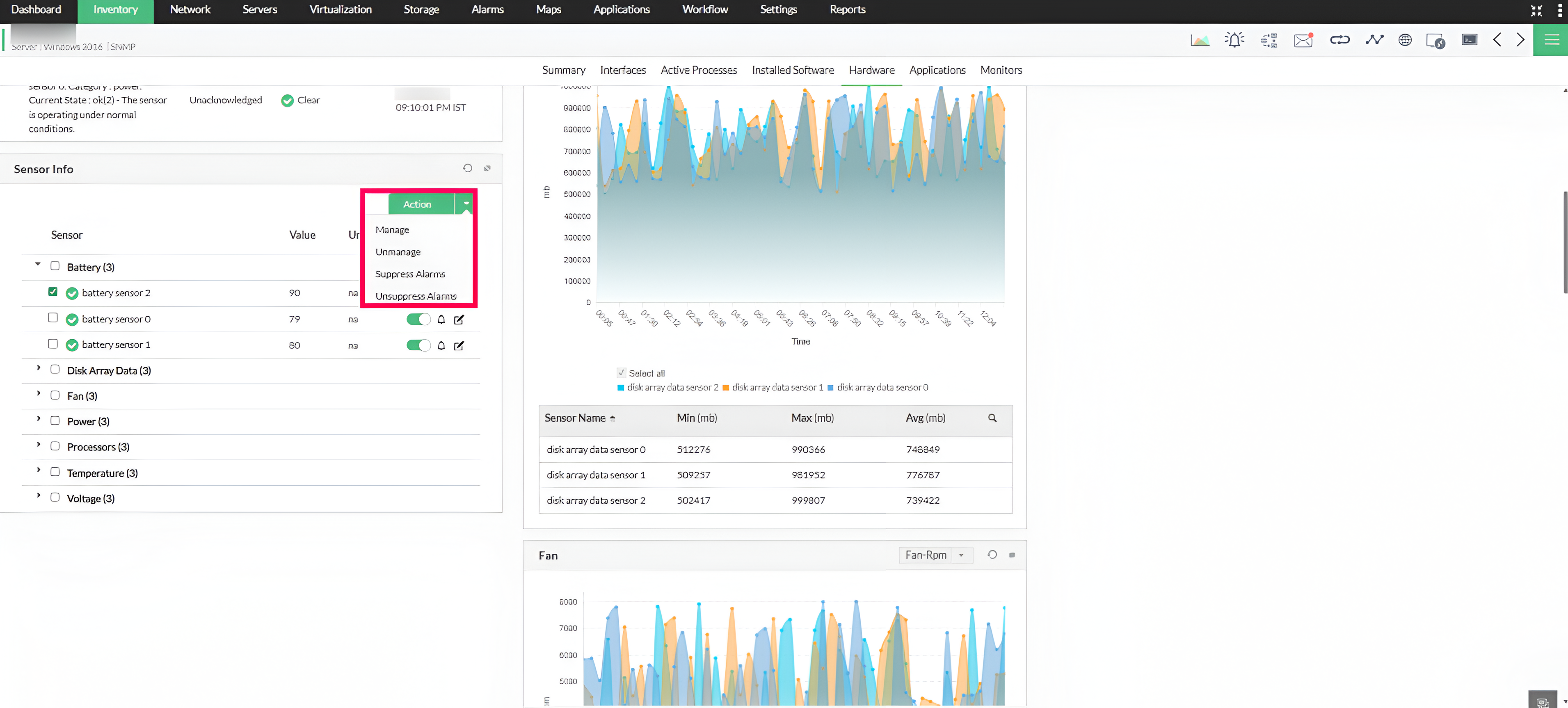
Task: Choose Unmanage in the dropdown list
Action: [398, 252]
